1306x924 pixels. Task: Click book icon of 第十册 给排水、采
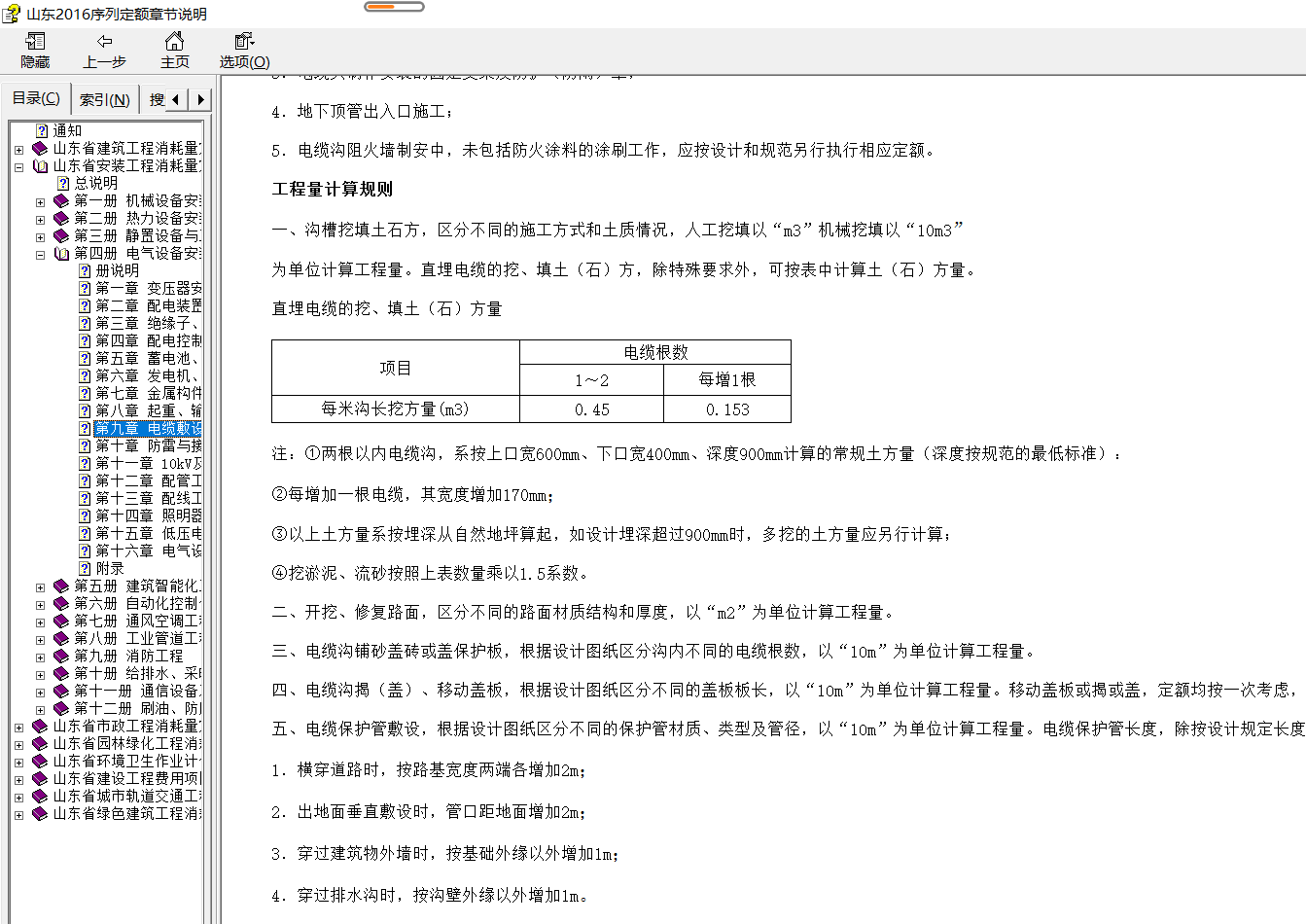click(61, 673)
